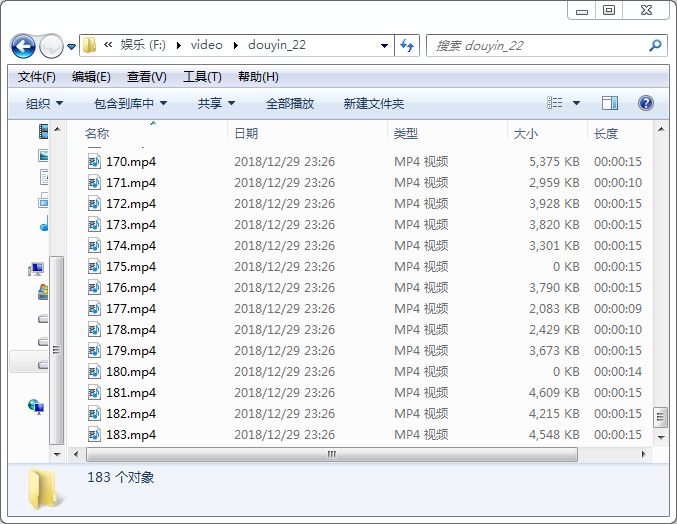Open the recent pages dropdown arrow

tap(72, 46)
